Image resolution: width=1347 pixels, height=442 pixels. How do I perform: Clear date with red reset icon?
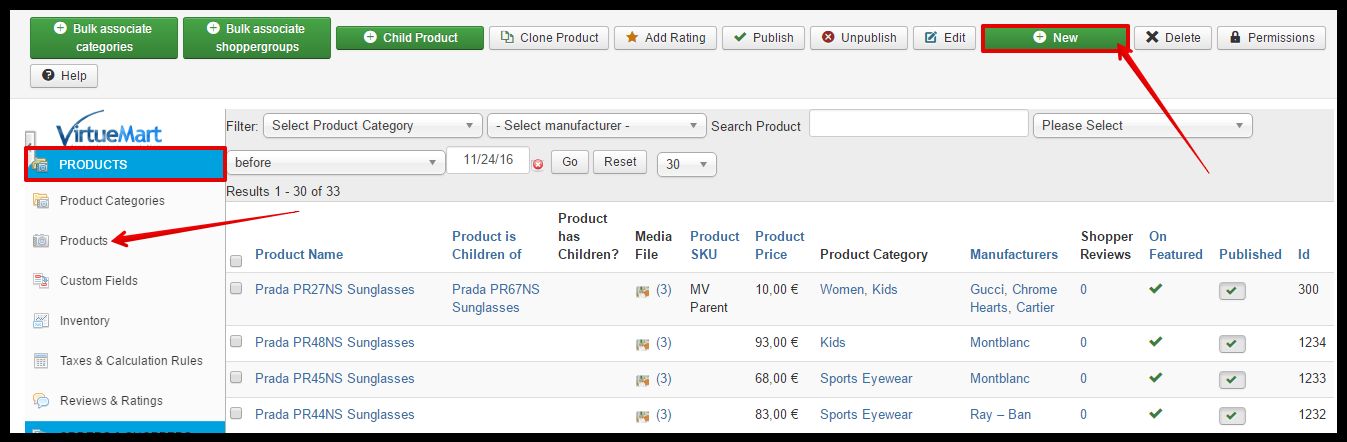538,164
